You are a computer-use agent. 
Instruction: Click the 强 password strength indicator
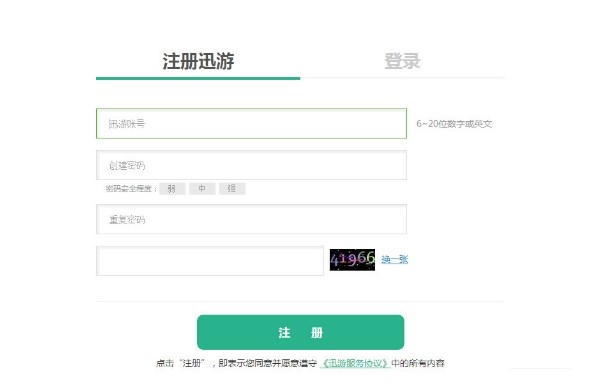pyautogui.click(x=232, y=188)
